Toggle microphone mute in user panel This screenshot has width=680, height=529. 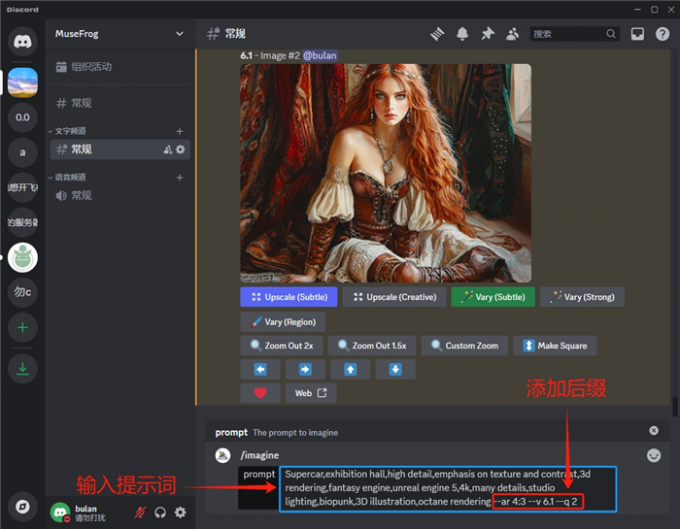click(140, 513)
